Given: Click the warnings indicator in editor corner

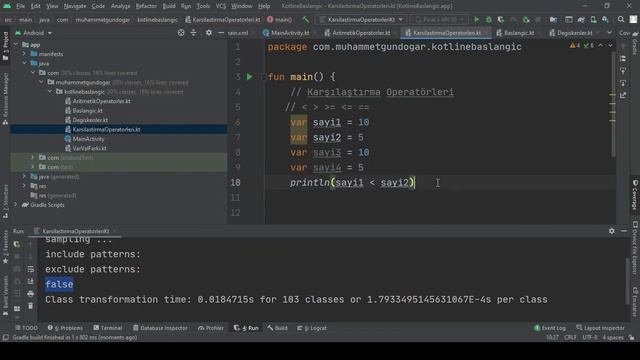Looking at the screenshot, I should click(575, 46).
